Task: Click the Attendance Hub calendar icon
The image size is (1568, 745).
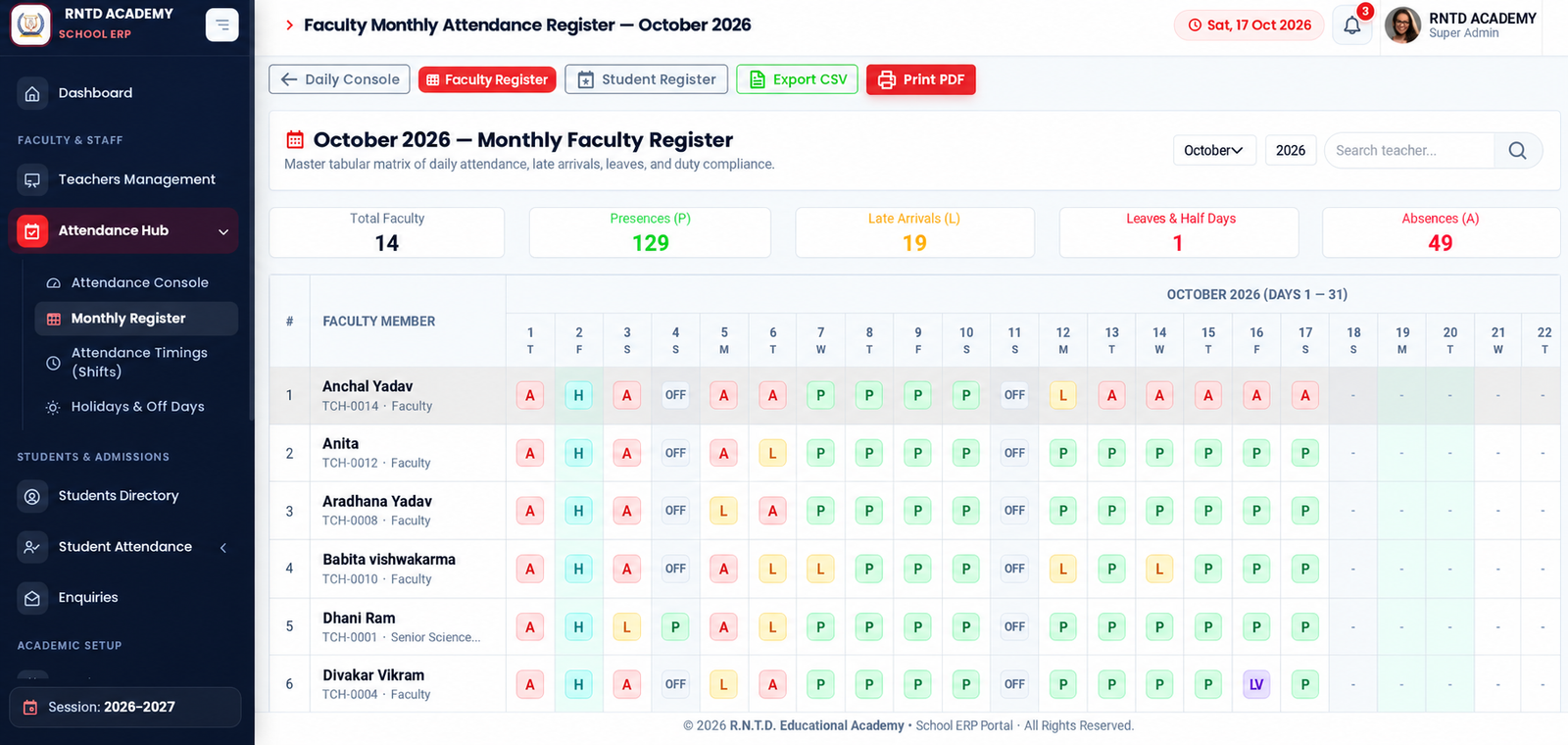Action: [x=32, y=230]
